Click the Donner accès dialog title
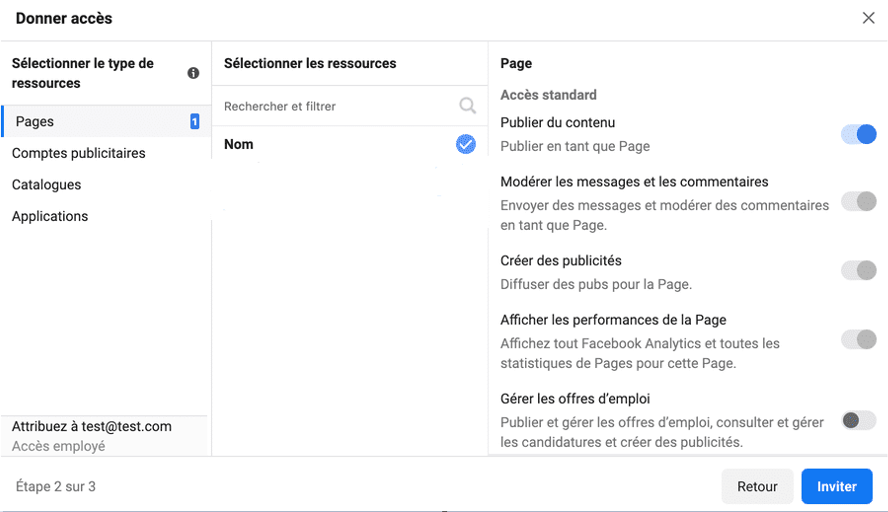 click(64, 18)
